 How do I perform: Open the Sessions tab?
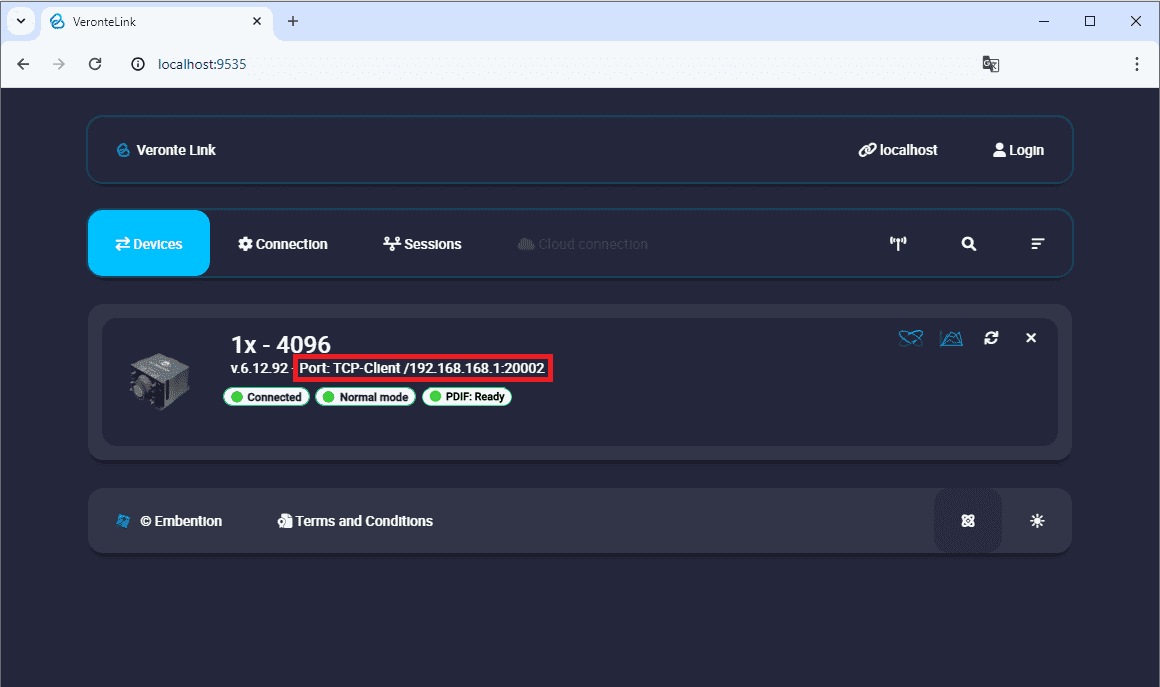point(422,244)
